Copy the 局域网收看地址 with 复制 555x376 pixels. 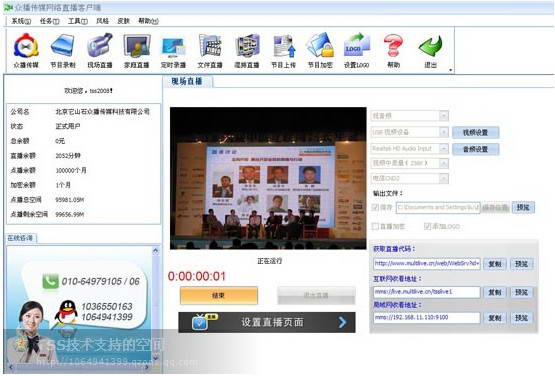(x=495, y=318)
